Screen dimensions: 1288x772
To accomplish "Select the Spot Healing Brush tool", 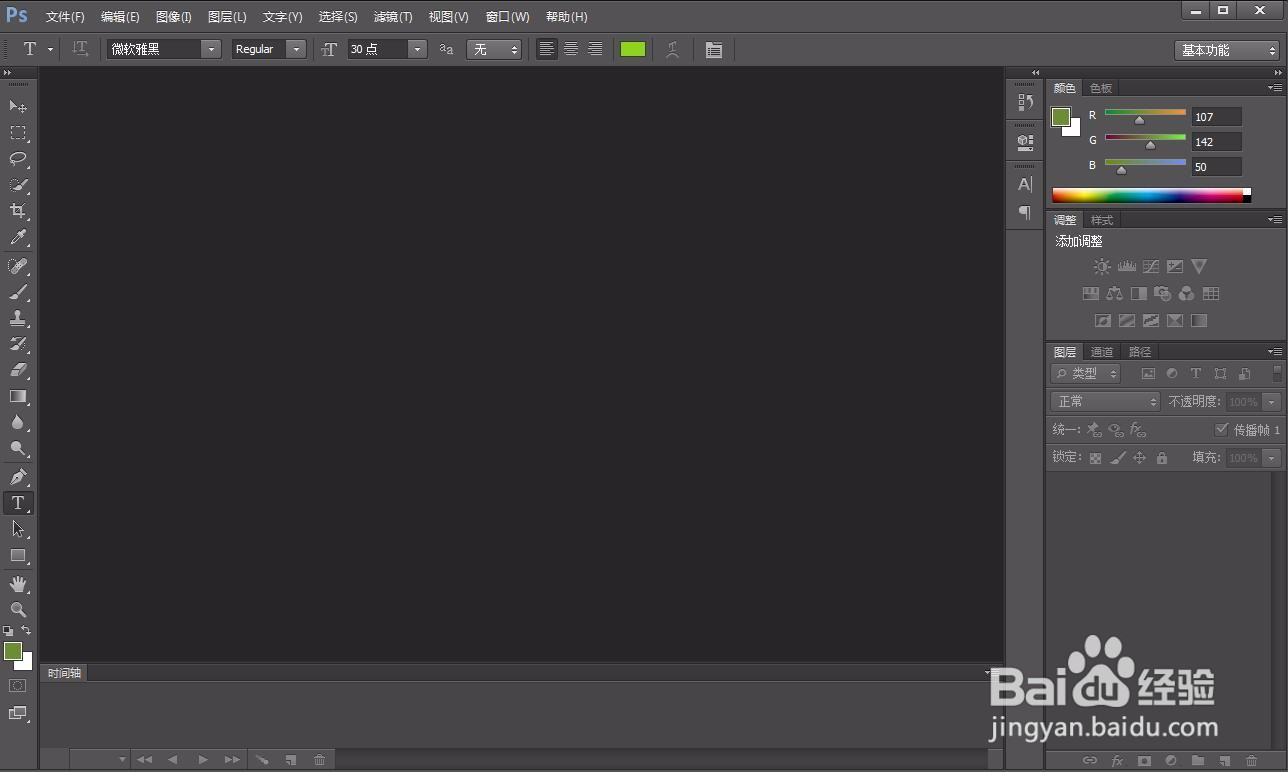I will (x=18, y=266).
